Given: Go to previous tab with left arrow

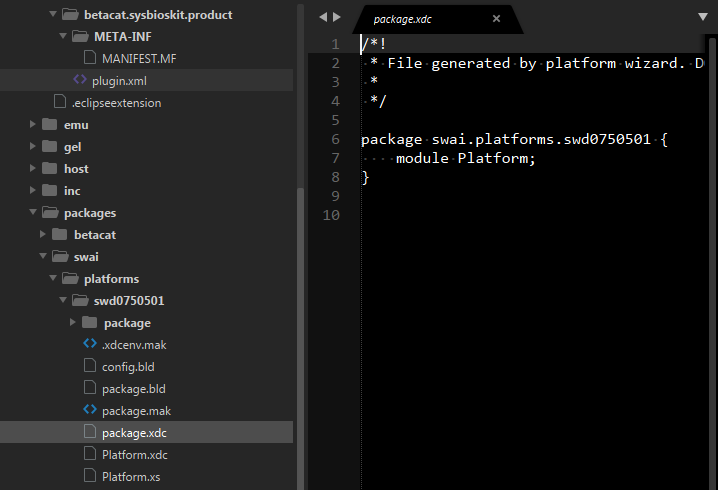Looking at the screenshot, I should (x=321, y=18).
